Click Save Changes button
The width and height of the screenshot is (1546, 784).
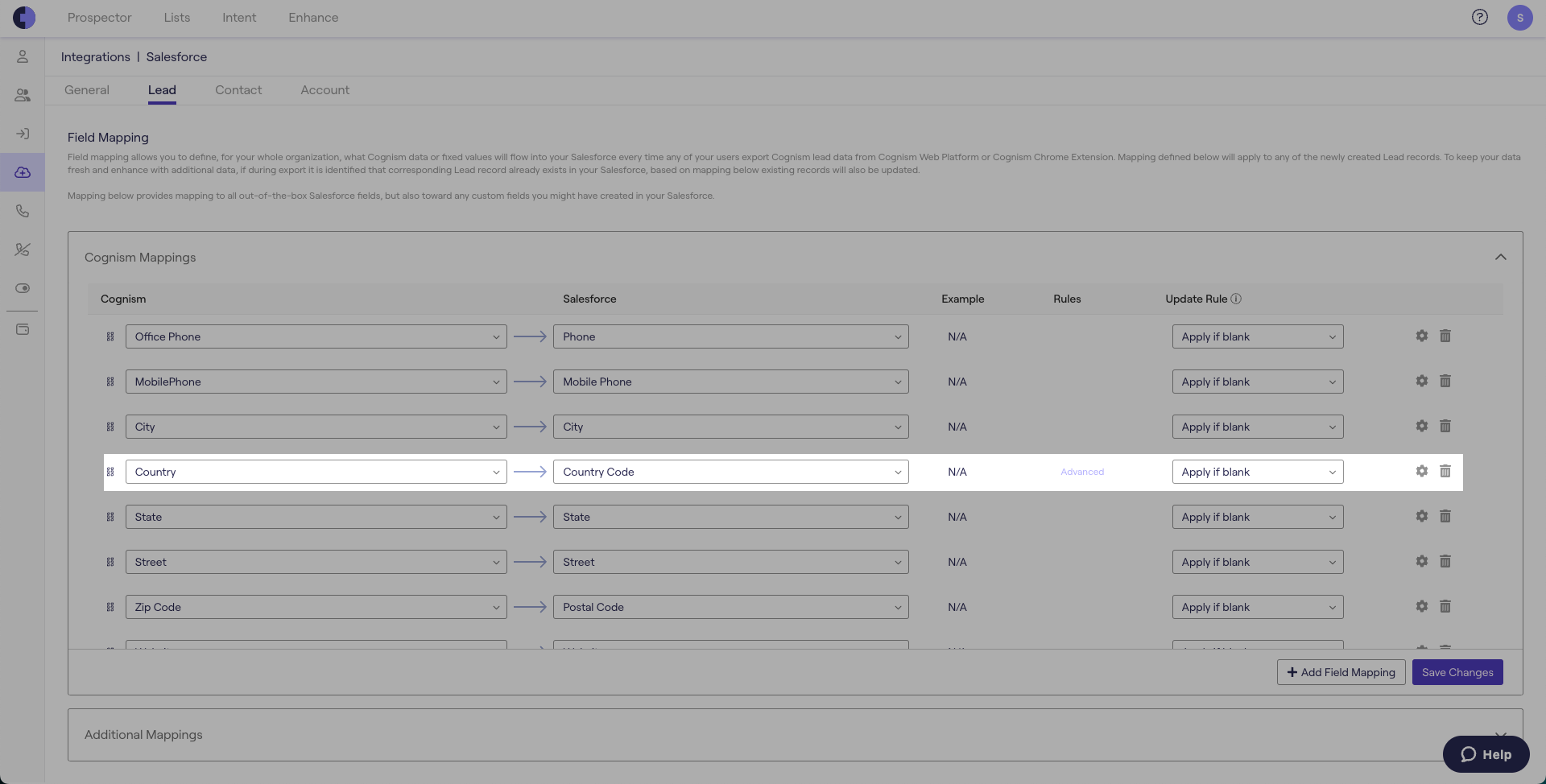click(1457, 672)
